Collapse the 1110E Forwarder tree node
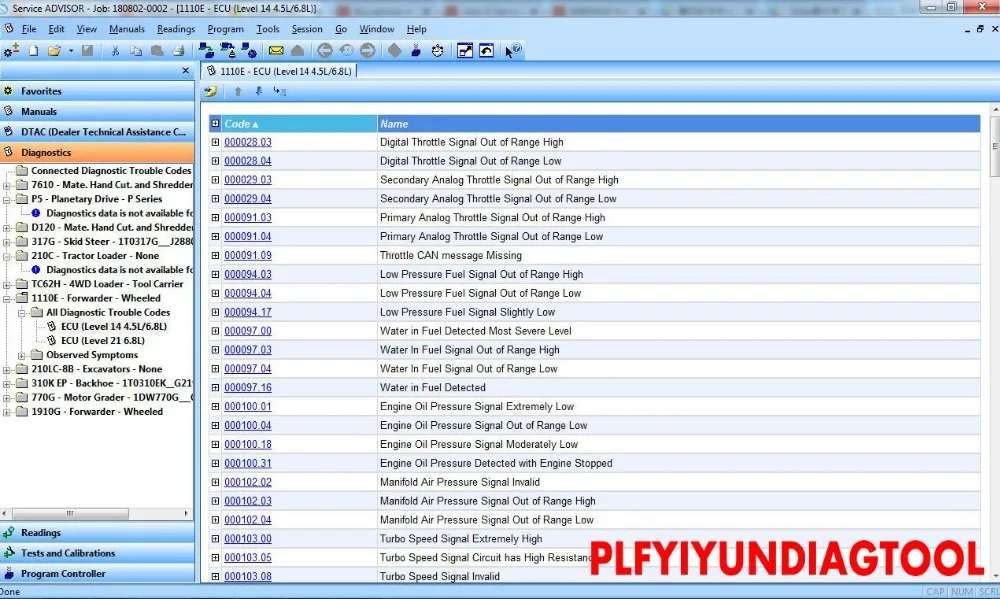The image size is (1000, 599). (8, 298)
